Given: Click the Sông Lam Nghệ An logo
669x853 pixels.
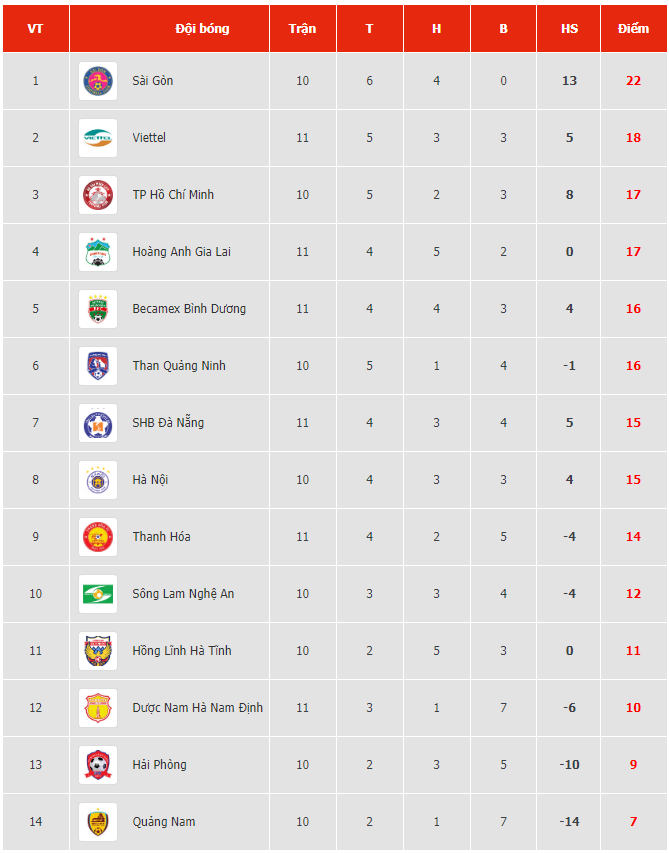Looking at the screenshot, I should (98, 594).
